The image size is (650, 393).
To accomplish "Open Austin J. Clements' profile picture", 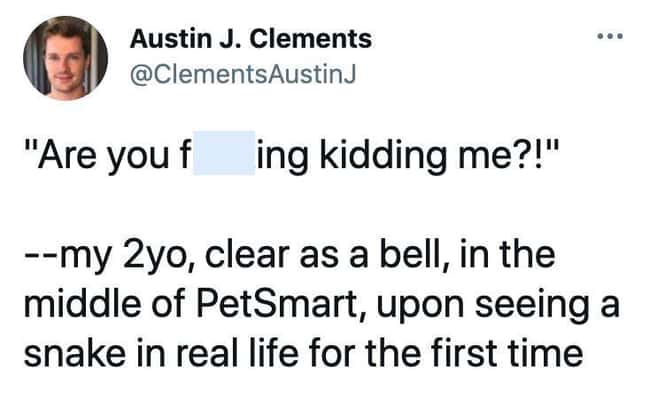I will pos(65,58).
